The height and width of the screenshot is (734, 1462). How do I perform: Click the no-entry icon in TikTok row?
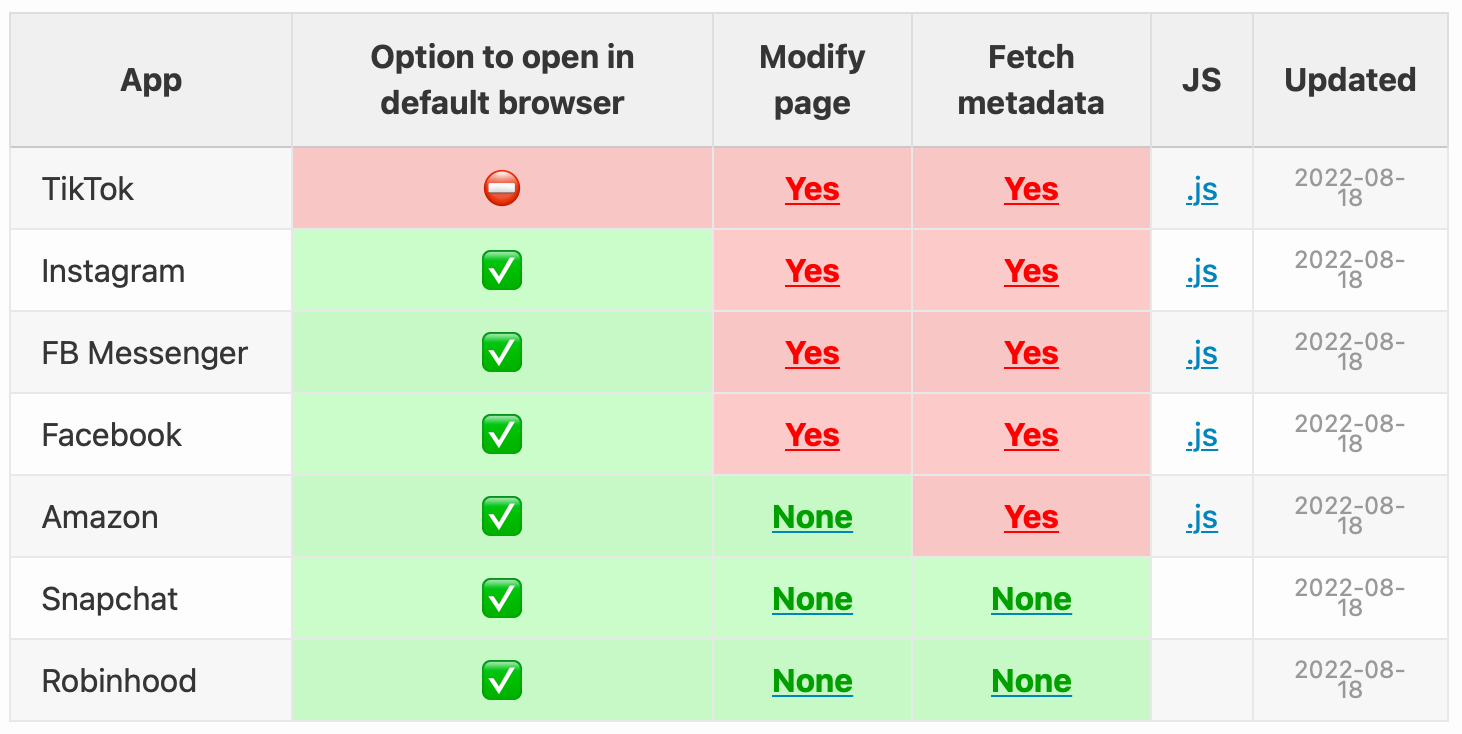click(x=502, y=189)
